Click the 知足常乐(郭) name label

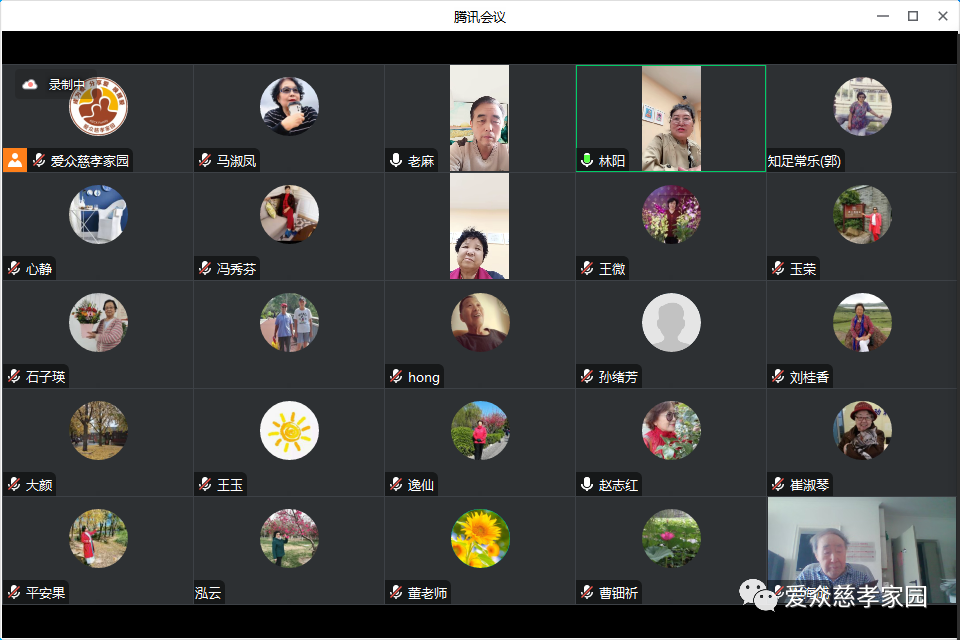pyautogui.click(x=805, y=160)
